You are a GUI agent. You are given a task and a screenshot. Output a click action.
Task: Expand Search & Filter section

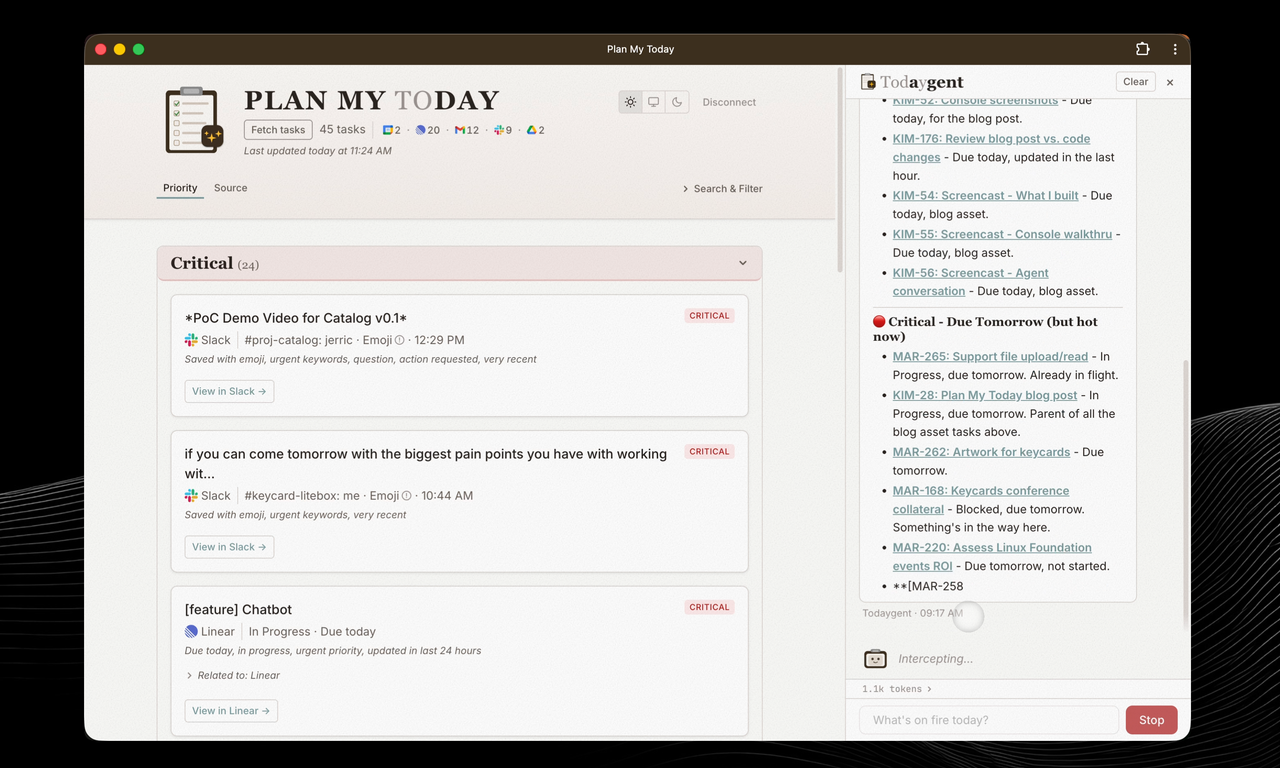click(722, 188)
